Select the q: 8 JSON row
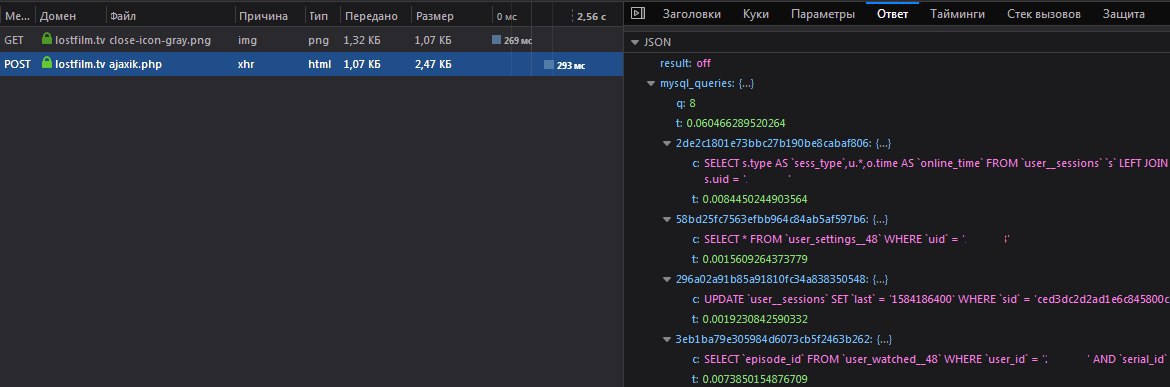The width and height of the screenshot is (1170, 387). pyautogui.click(x=686, y=103)
